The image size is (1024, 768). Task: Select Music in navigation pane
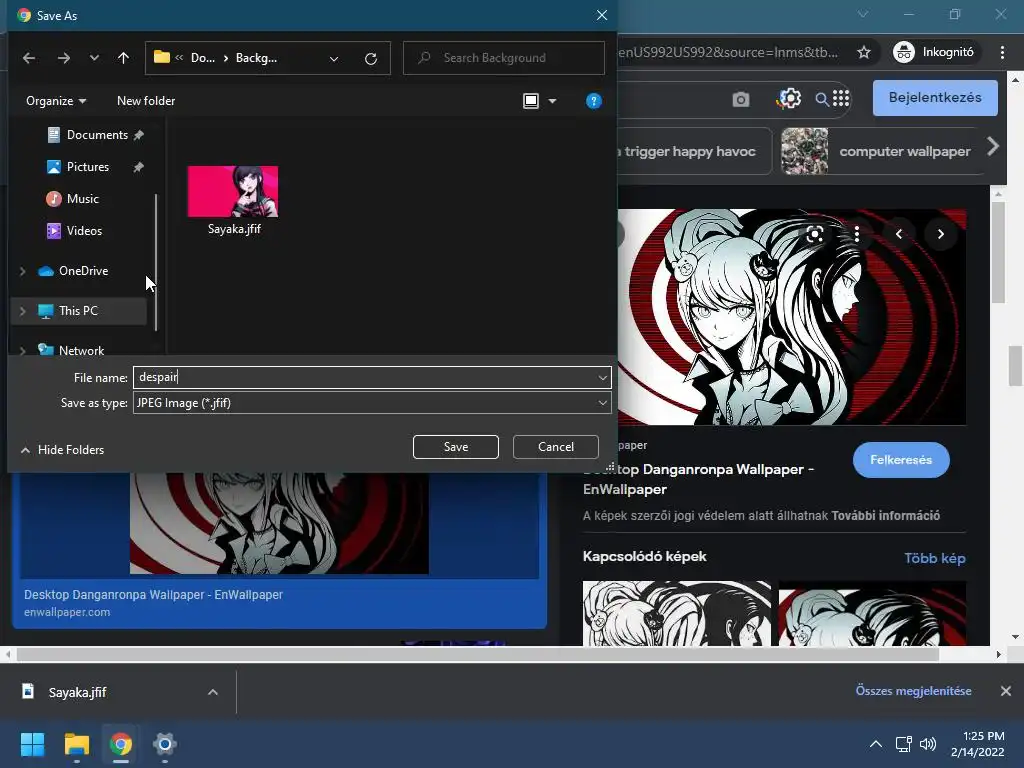click(x=82, y=199)
